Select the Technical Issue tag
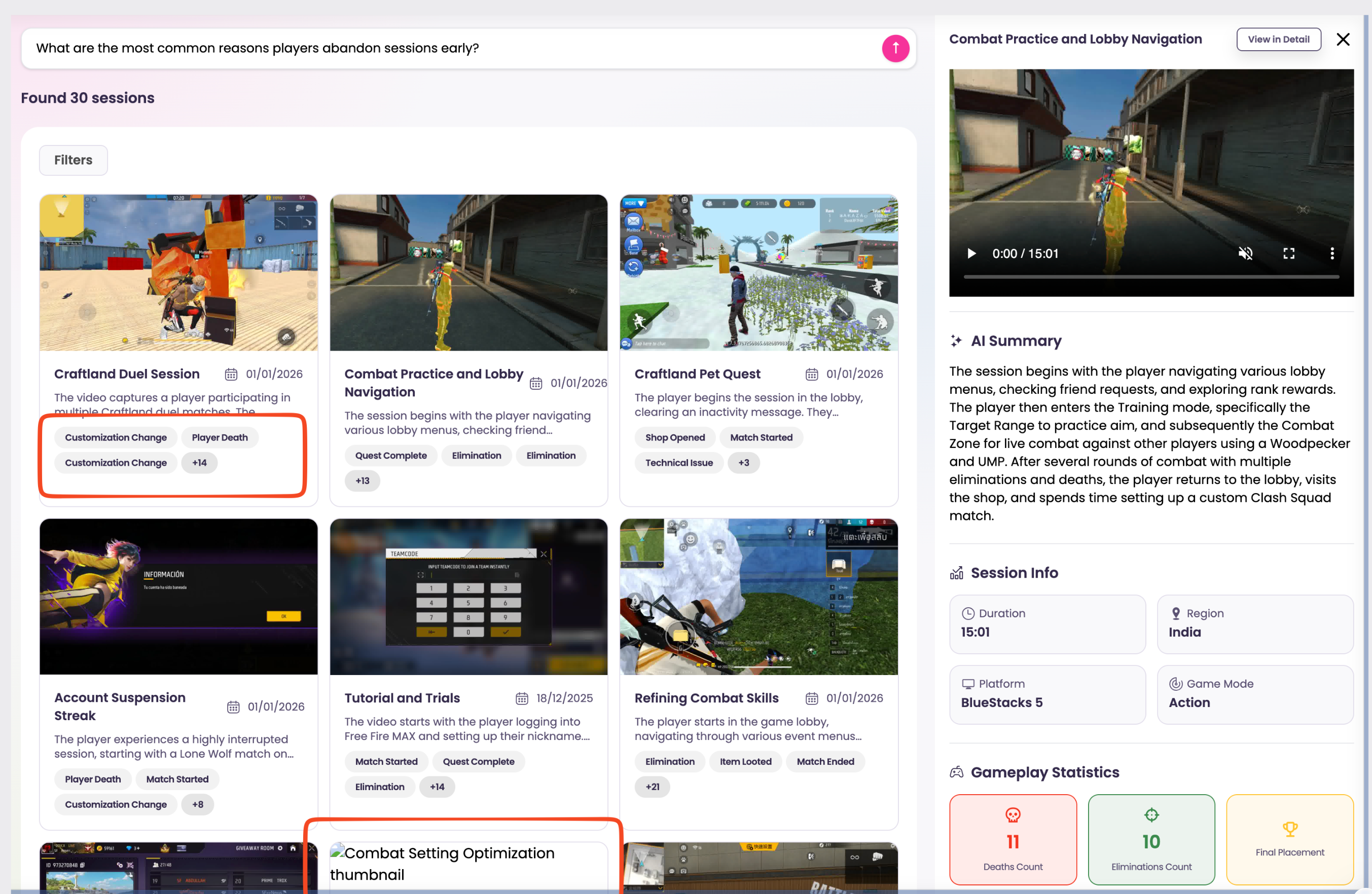The image size is (1372, 894). [x=678, y=463]
